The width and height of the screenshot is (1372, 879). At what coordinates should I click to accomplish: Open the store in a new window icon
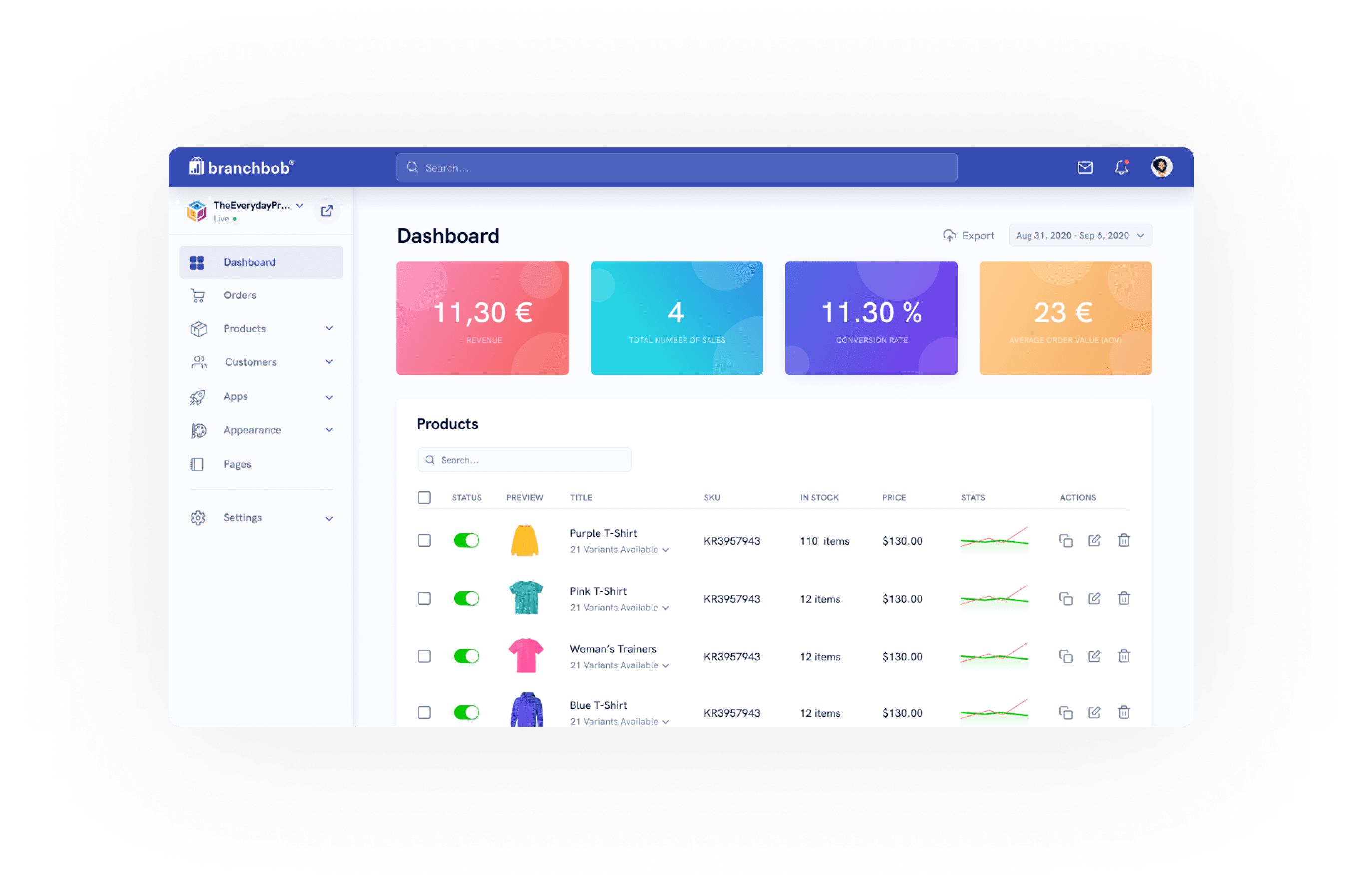point(327,211)
